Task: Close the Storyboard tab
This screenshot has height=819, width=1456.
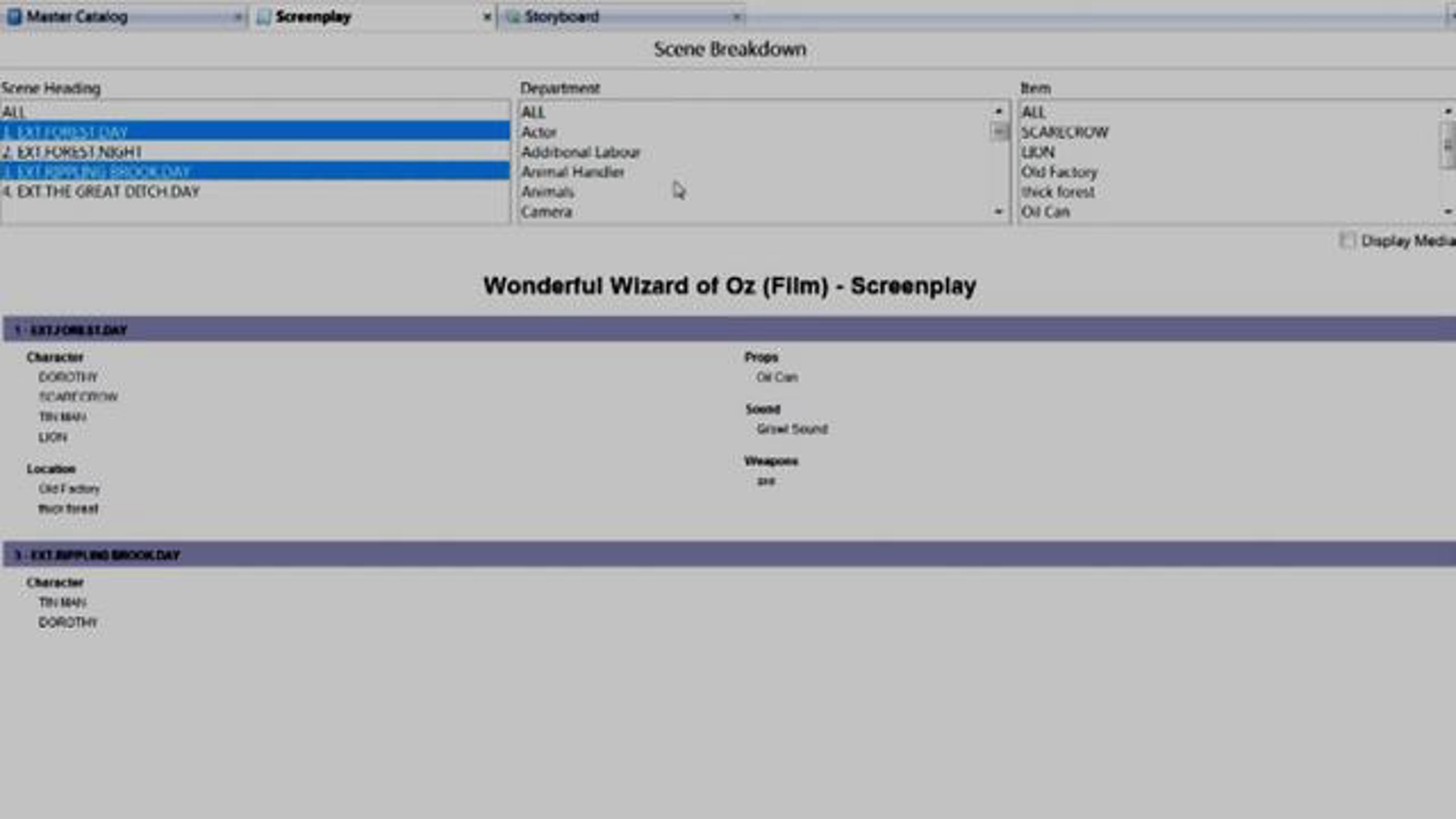Action: click(x=736, y=17)
